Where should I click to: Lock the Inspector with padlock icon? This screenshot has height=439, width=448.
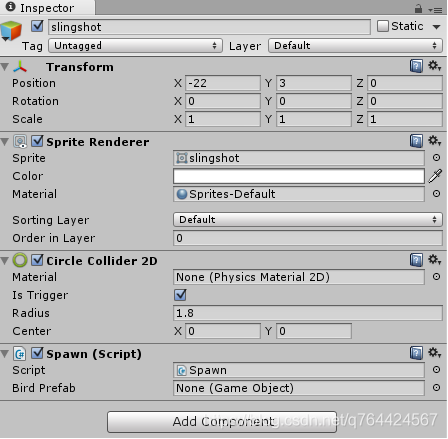click(x=418, y=8)
